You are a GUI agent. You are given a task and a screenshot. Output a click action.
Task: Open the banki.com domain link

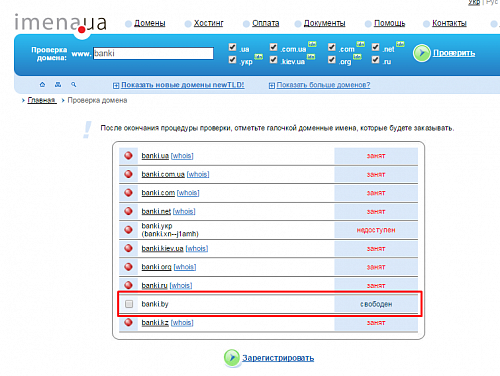158,193
